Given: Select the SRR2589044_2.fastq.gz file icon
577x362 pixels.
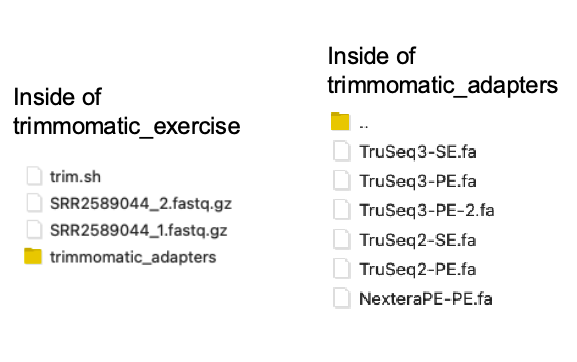Looking at the screenshot, I should click(34, 203).
